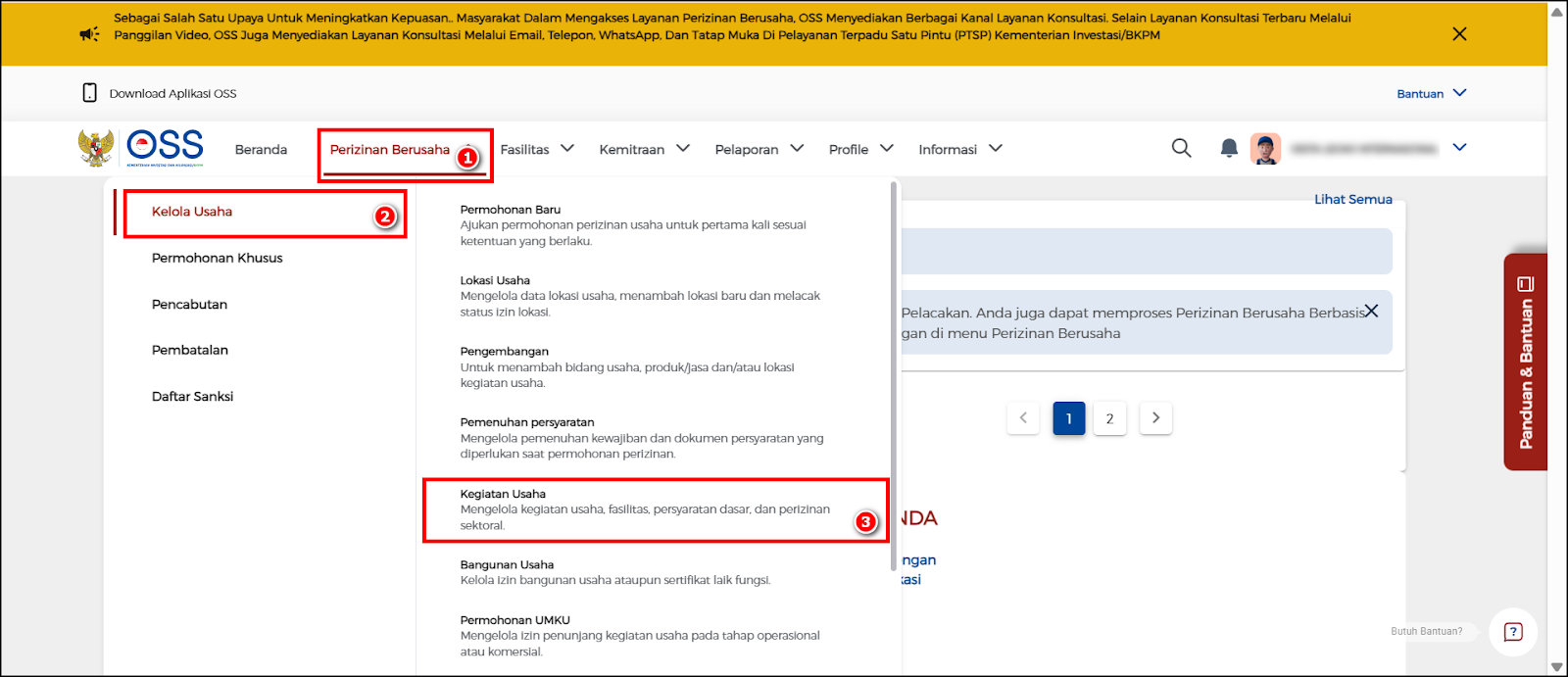This screenshot has width=1568, height=677.
Task: Click the user profile avatar
Action: (x=1265, y=149)
